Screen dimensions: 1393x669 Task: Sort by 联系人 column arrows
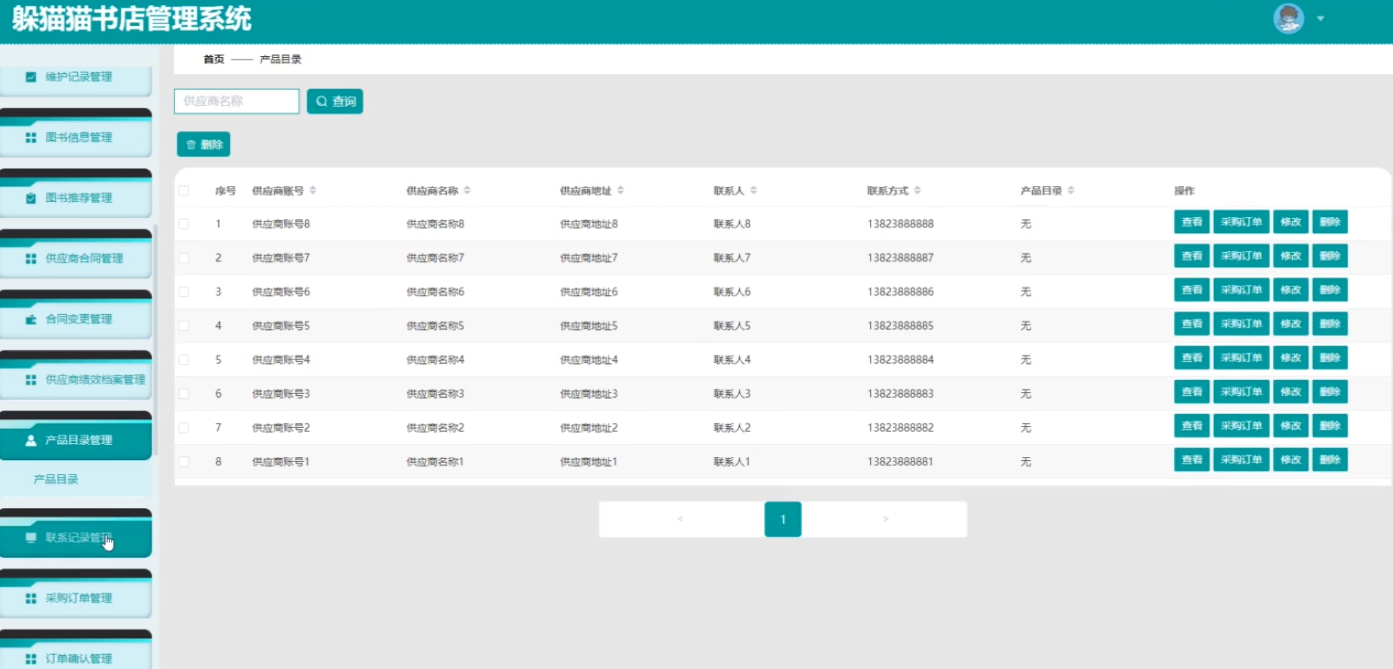click(x=754, y=190)
